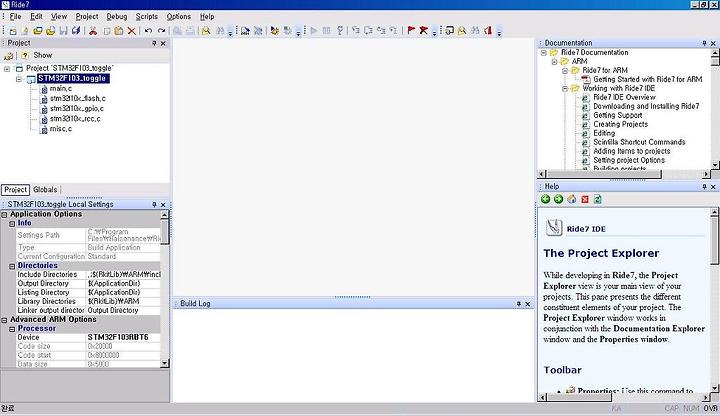Switch to the Globals tab
Viewport: 720px width, 416px height.
[45, 190]
